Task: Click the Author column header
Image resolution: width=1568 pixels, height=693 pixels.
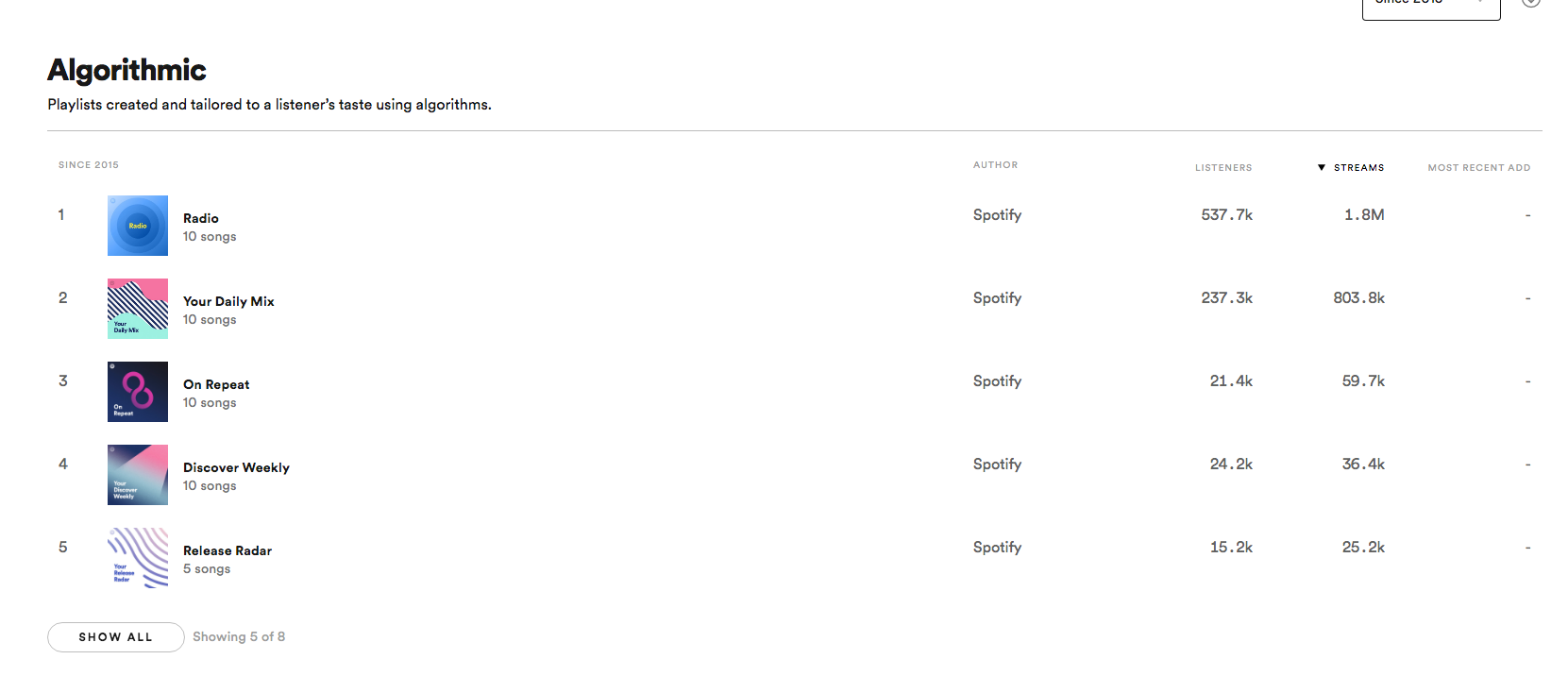Action: click(996, 165)
